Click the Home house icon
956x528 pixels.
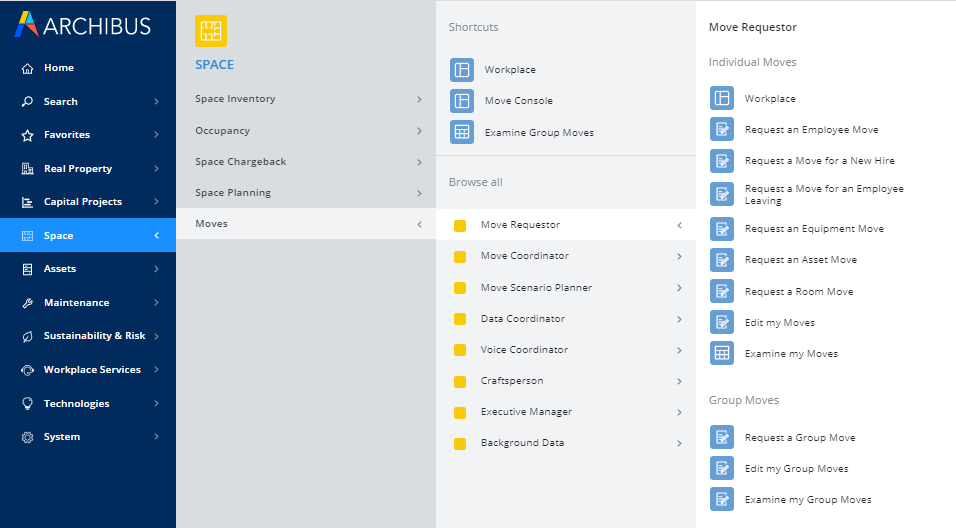coord(27,68)
